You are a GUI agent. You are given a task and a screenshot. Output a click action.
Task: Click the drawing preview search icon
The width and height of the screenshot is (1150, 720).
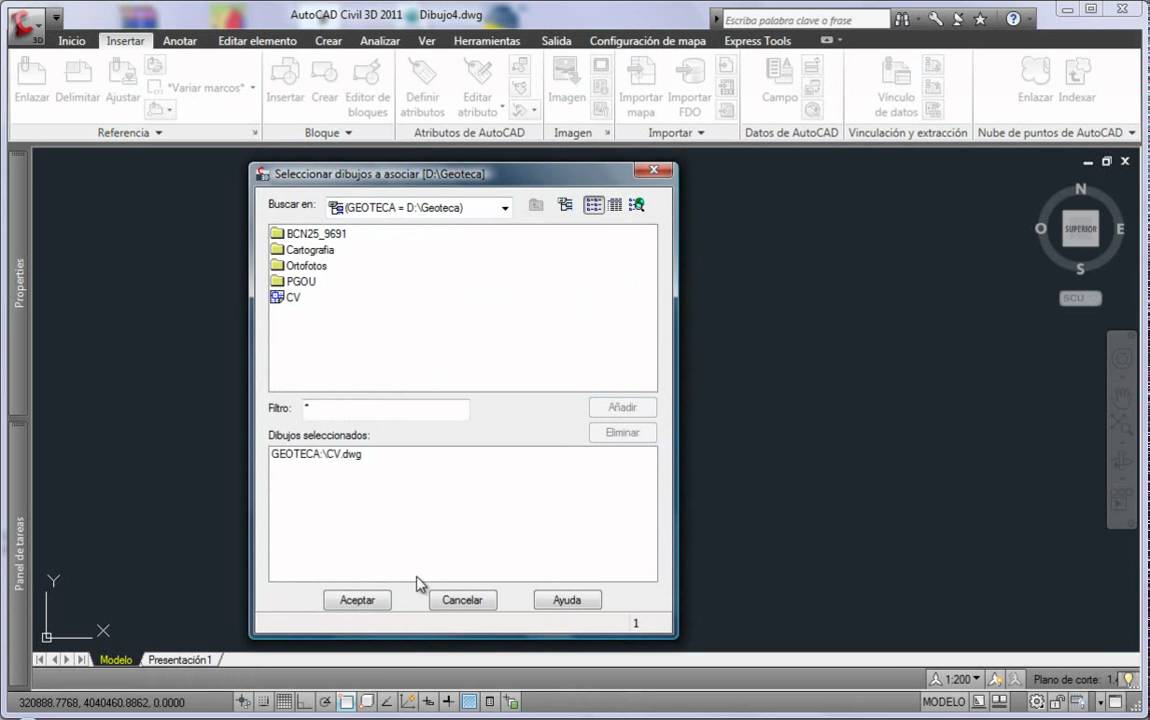pyautogui.click(x=637, y=205)
